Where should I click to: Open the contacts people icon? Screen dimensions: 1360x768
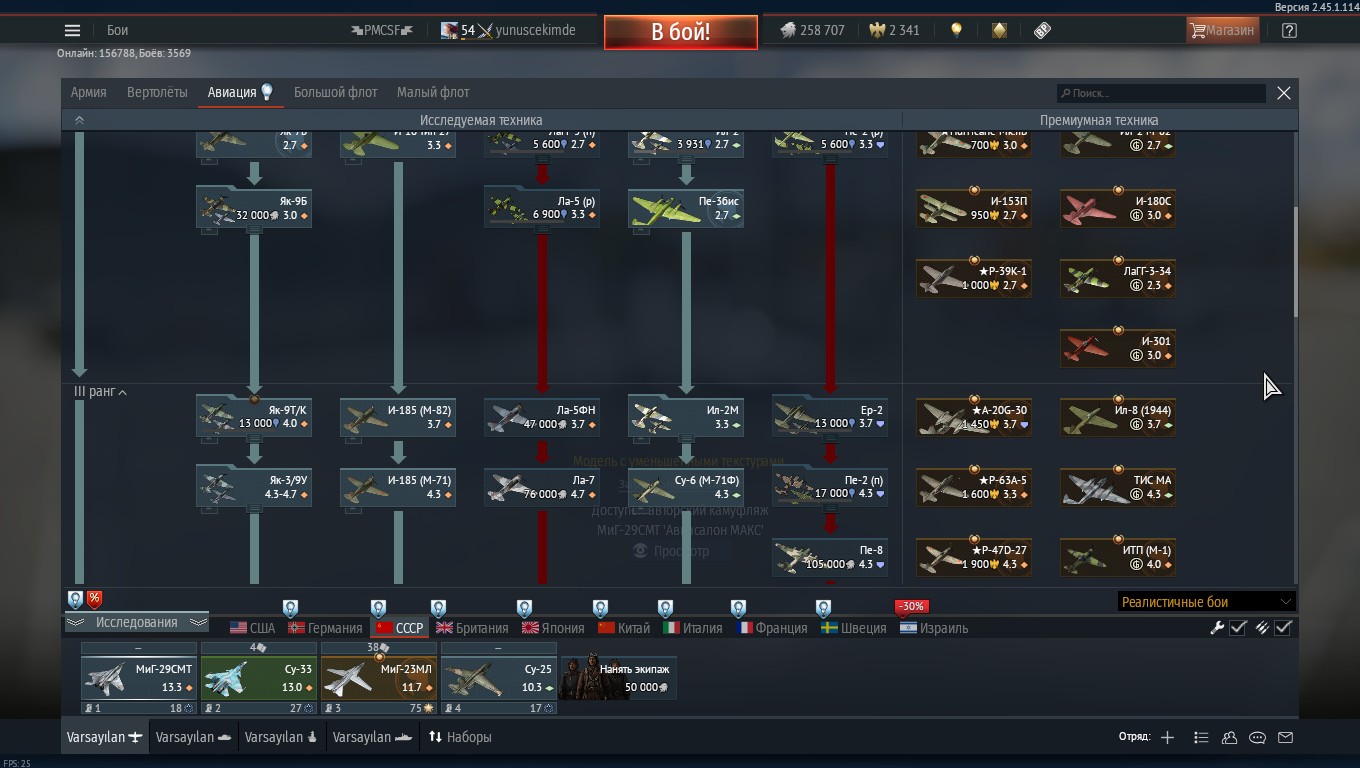pos(1229,737)
